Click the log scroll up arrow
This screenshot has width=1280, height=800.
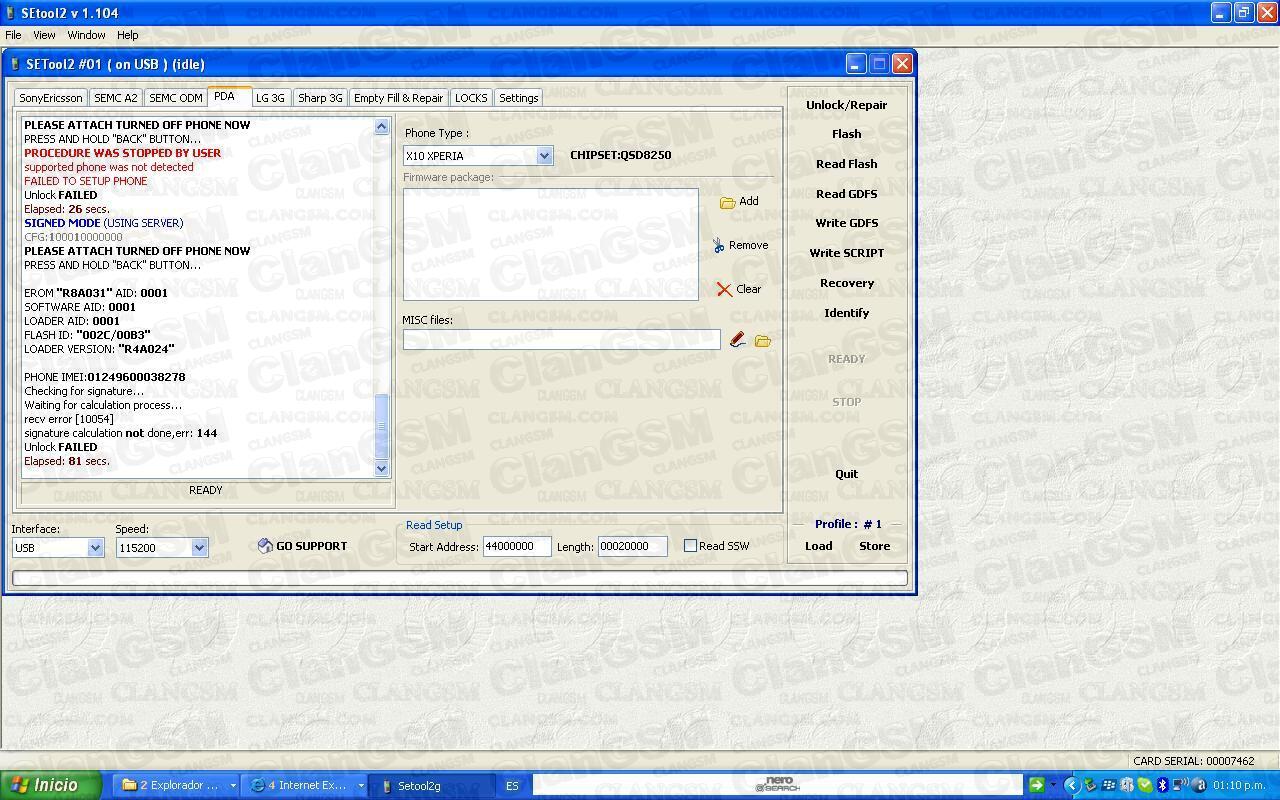point(381,126)
